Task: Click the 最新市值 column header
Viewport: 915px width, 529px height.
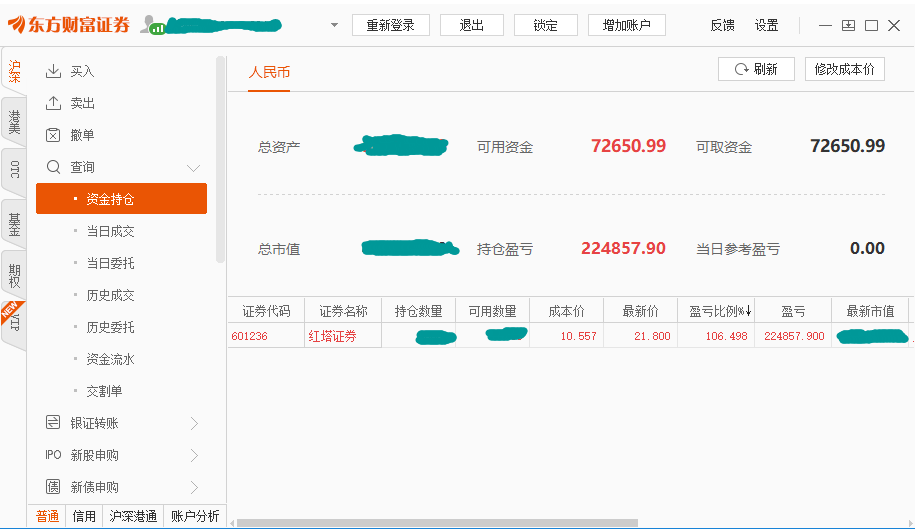Action: coord(870,311)
